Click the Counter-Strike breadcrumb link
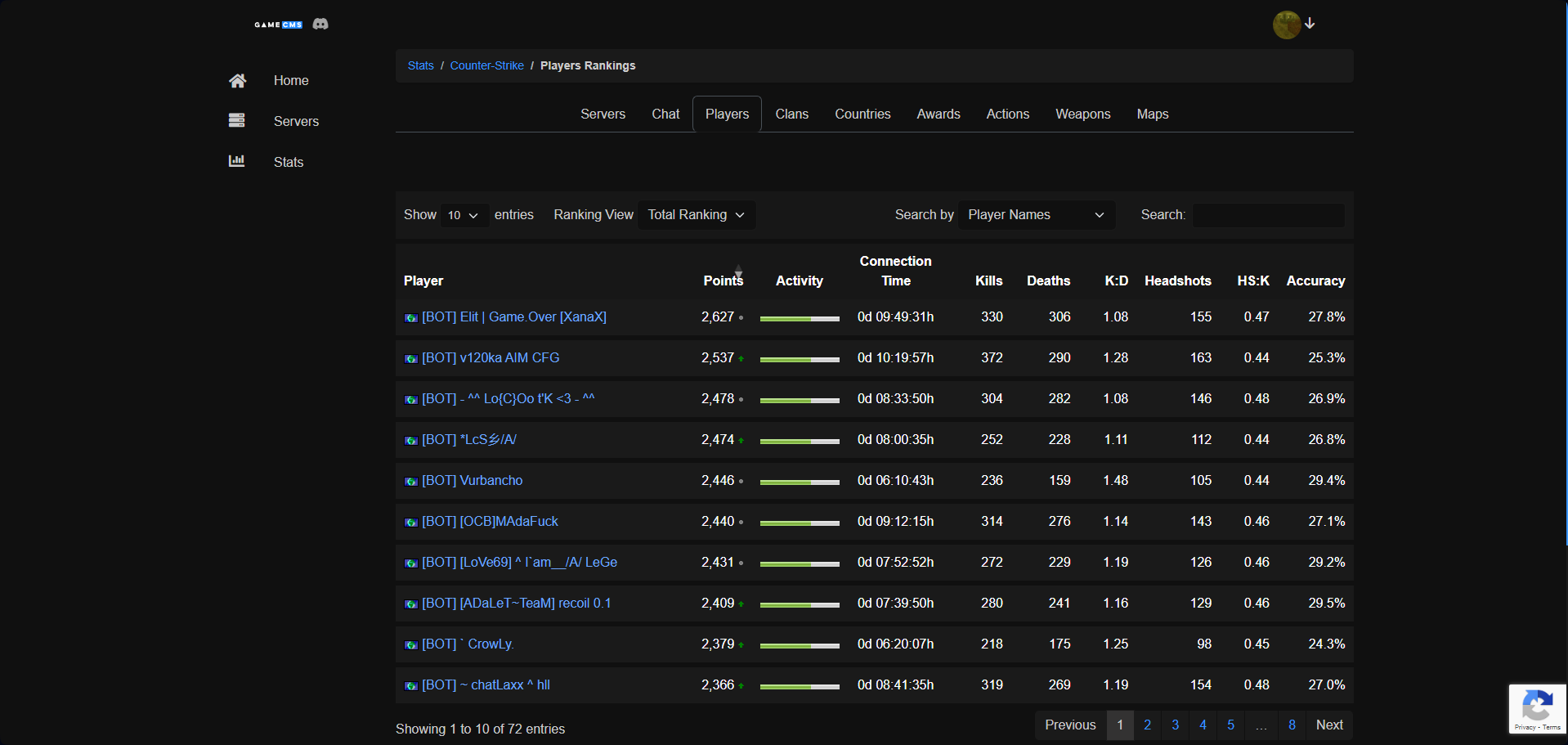Image resolution: width=1568 pixels, height=745 pixels. 487,65
